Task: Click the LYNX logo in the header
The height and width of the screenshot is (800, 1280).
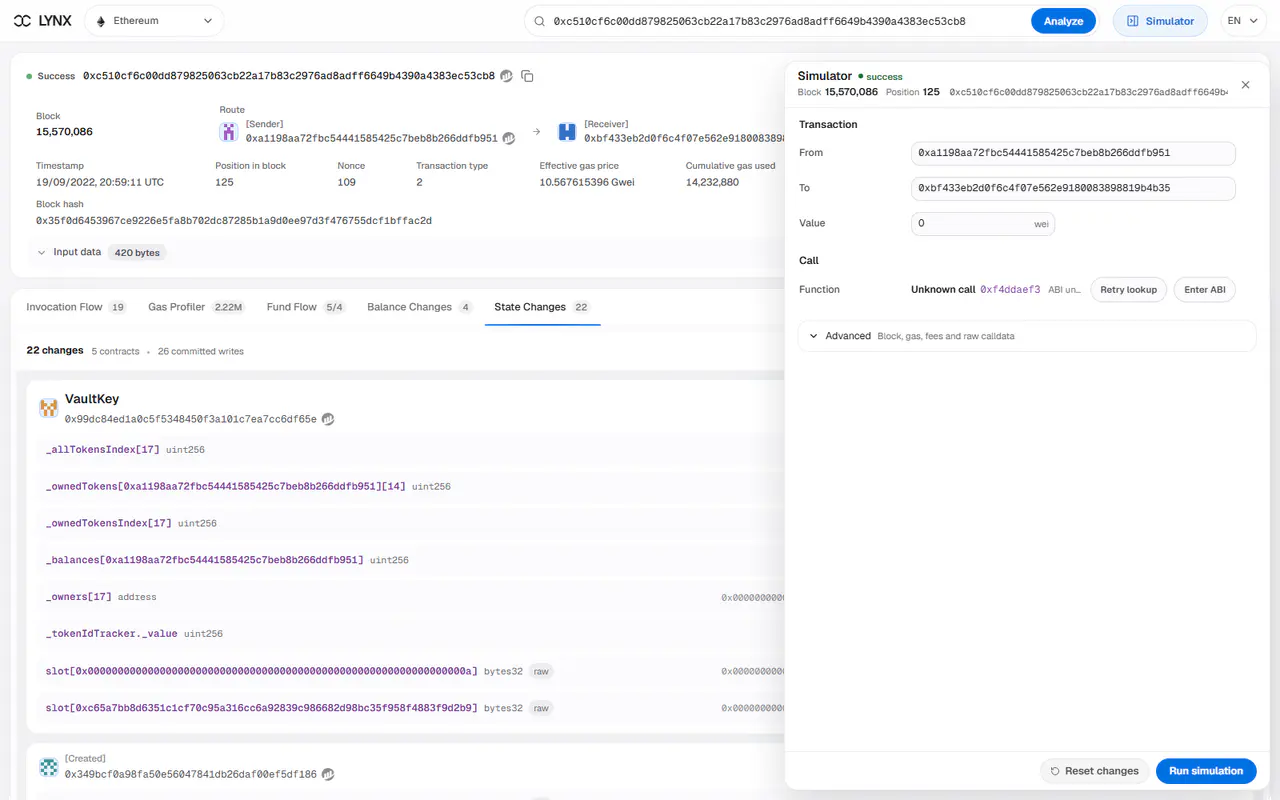Action: click(43, 21)
